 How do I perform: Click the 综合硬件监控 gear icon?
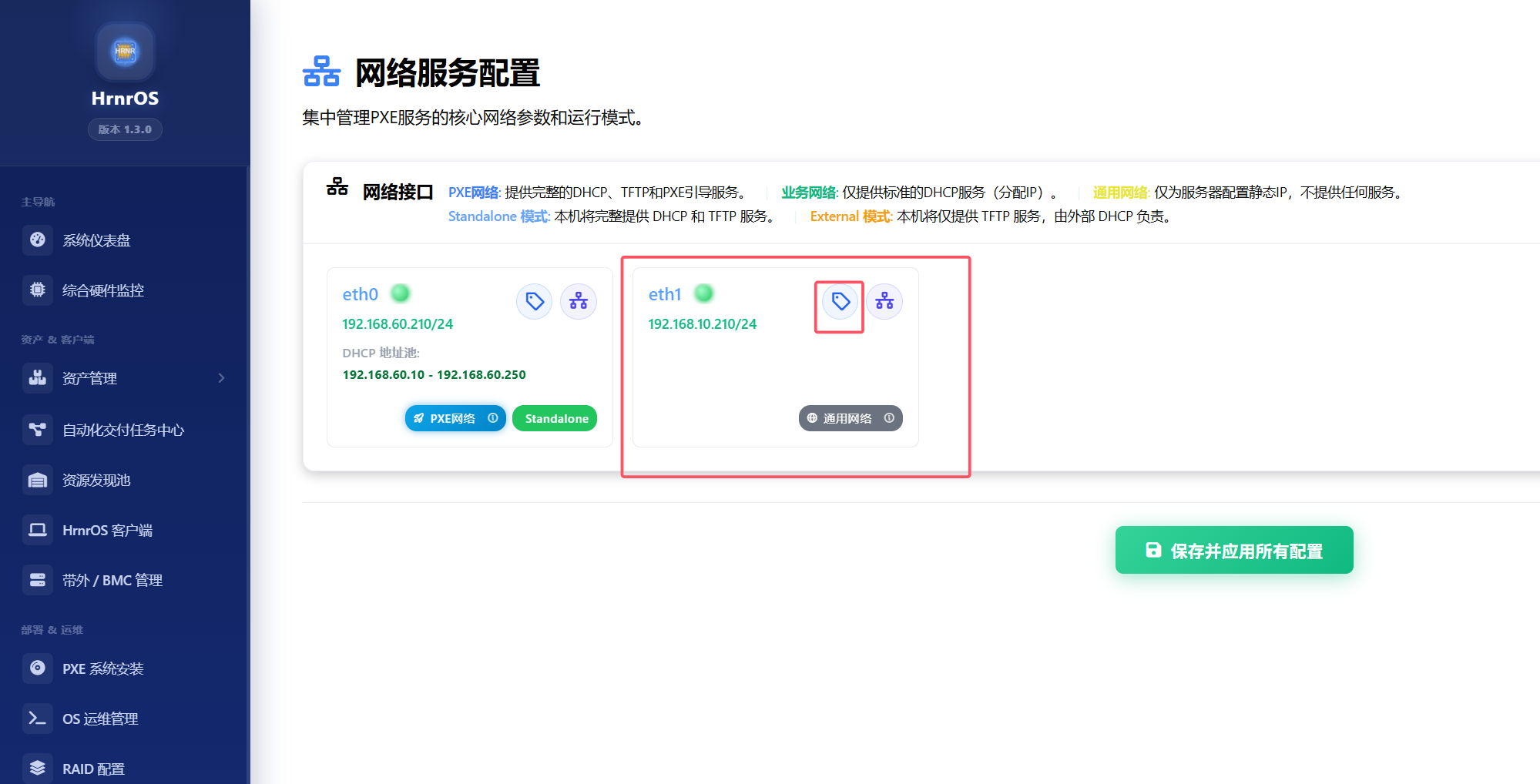click(38, 290)
